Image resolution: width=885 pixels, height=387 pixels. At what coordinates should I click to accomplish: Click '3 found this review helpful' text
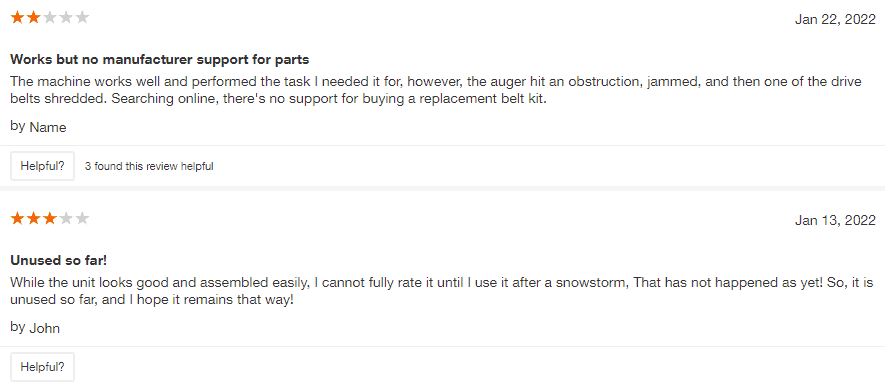[x=149, y=166]
